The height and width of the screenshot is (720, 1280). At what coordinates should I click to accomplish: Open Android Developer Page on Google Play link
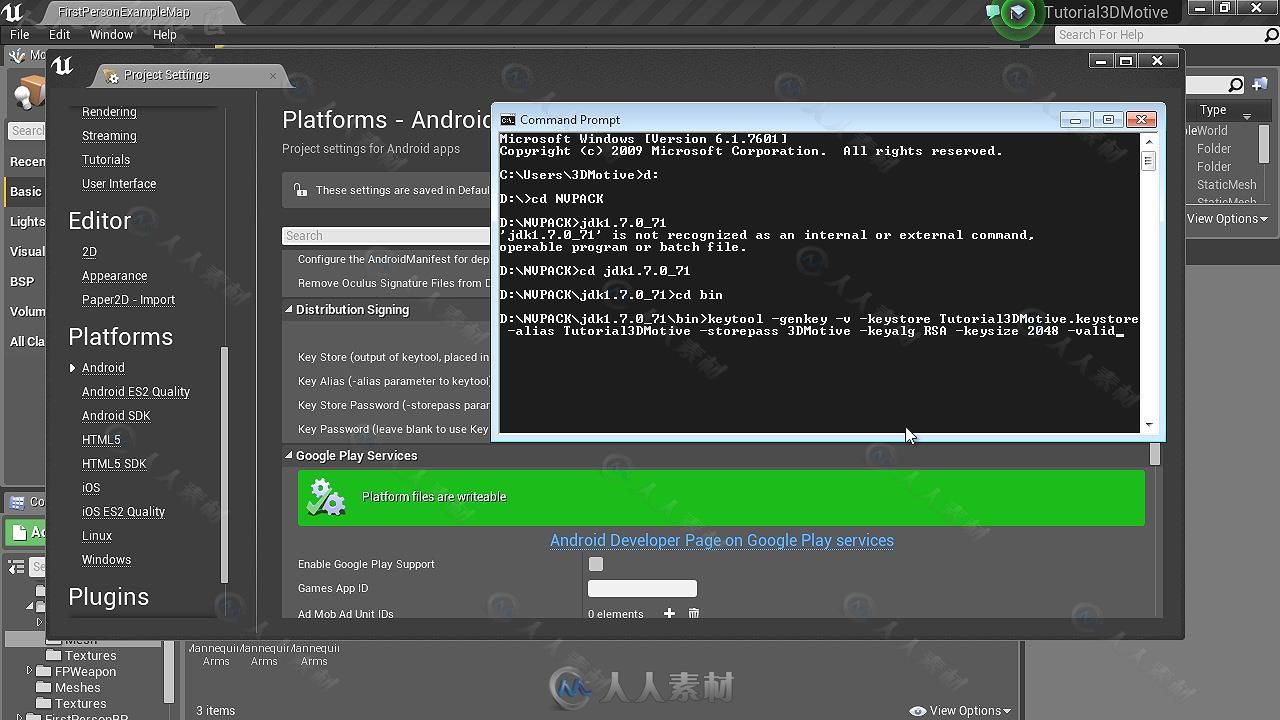(x=722, y=540)
